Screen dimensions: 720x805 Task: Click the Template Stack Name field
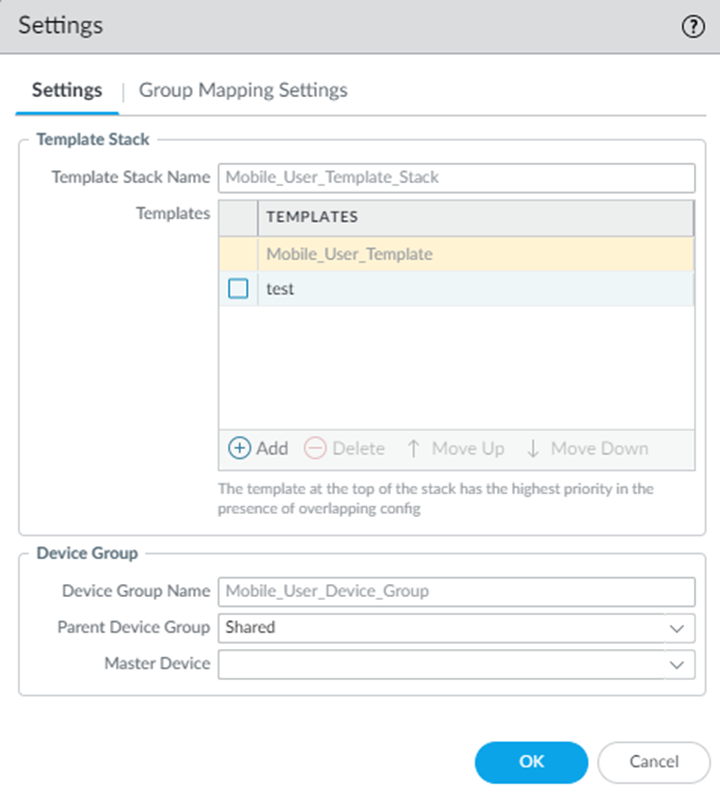tap(456, 178)
